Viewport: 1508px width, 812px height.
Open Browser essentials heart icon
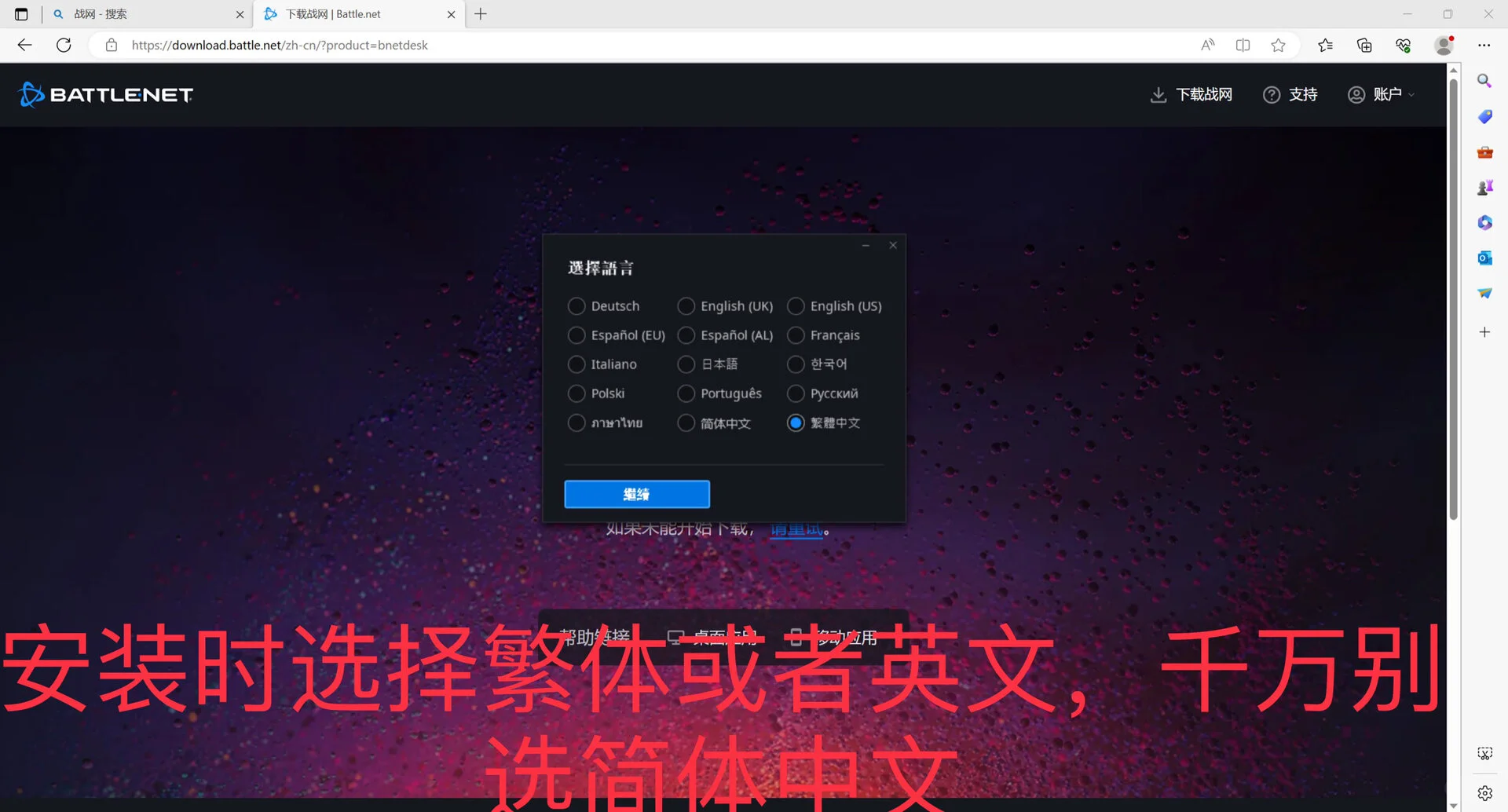click(x=1404, y=45)
